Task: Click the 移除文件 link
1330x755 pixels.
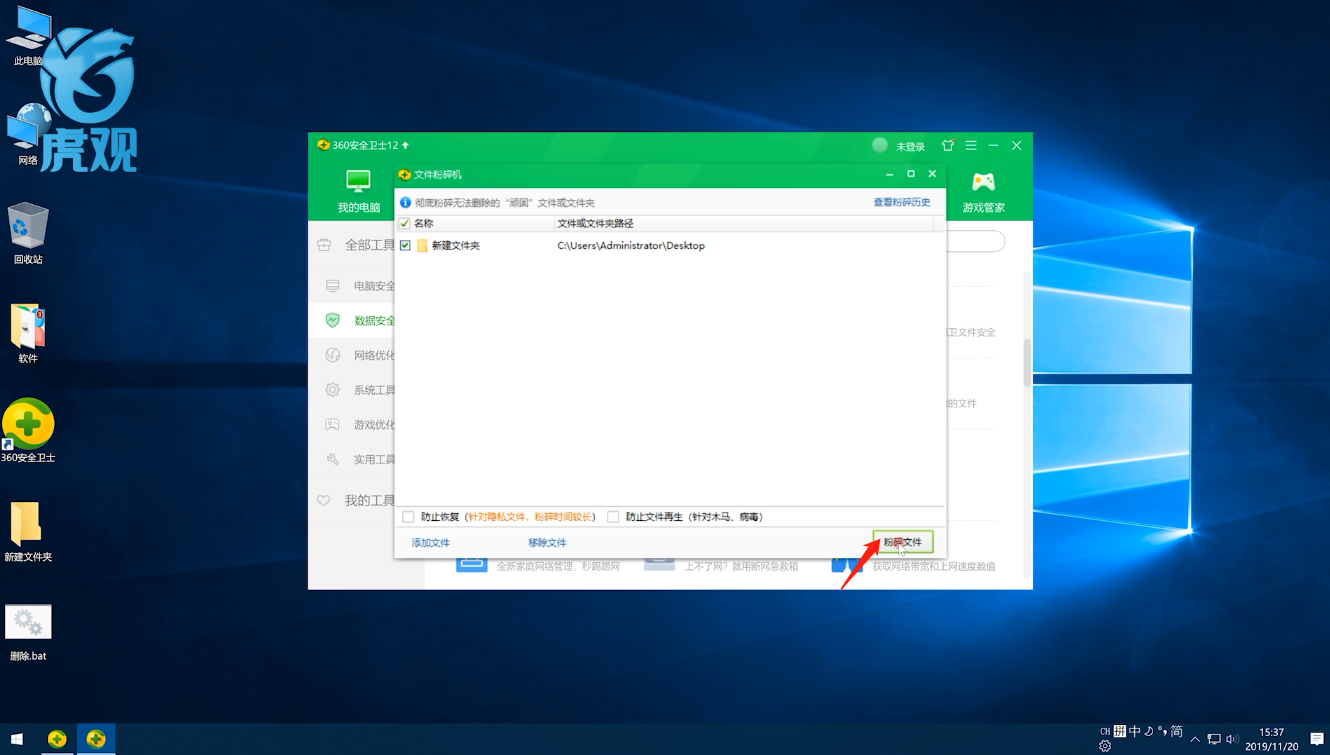Action: point(547,543)
